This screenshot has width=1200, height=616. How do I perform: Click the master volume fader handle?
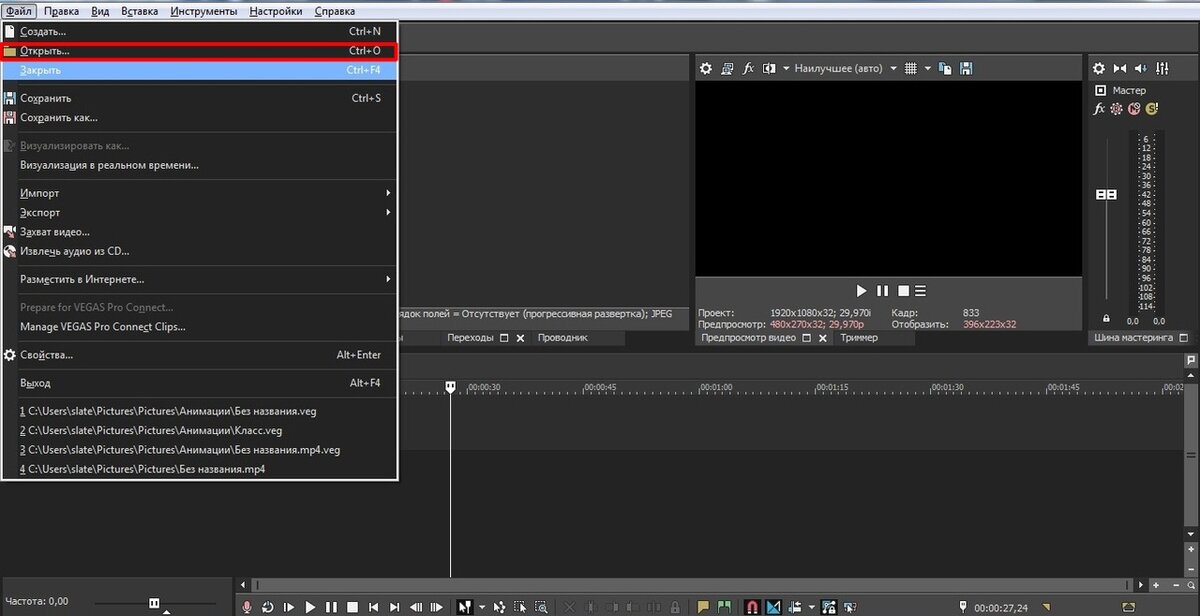click(x=1106, y=194)
